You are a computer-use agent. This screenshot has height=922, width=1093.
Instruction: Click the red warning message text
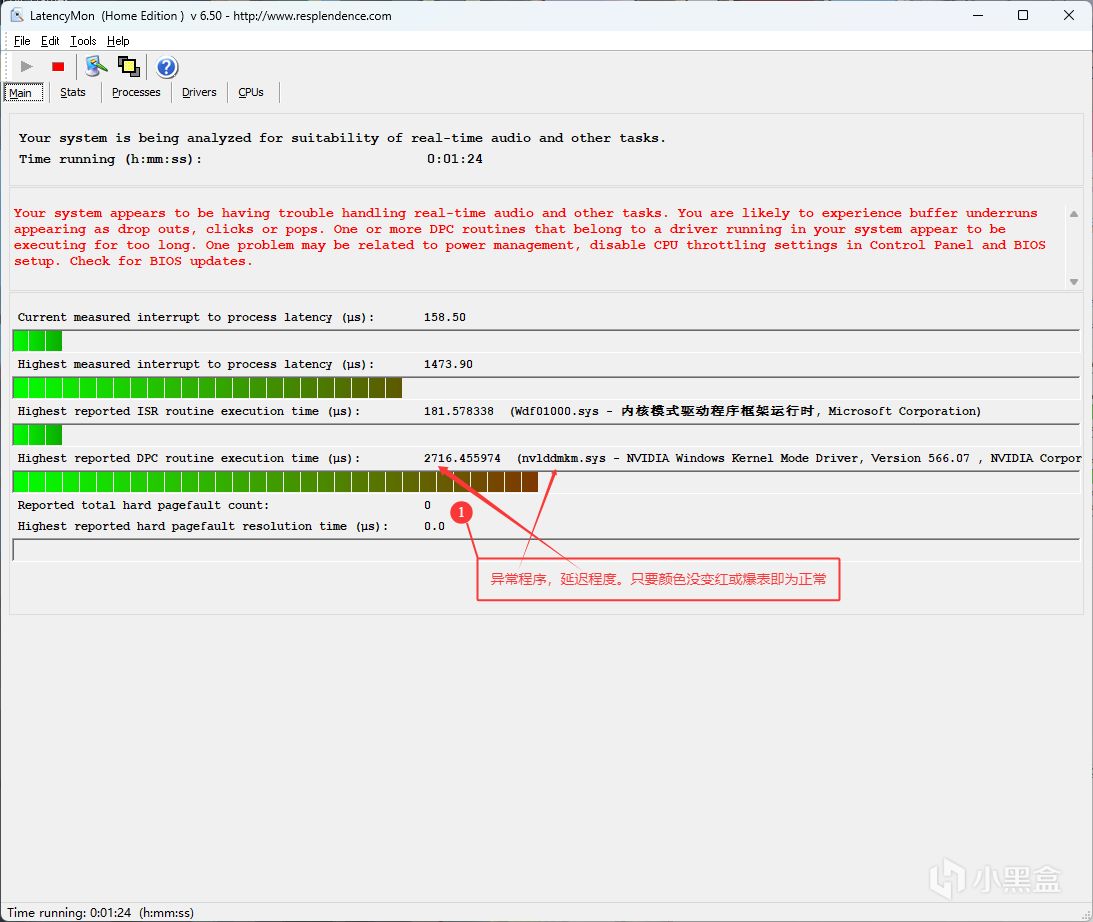(530, 237)
